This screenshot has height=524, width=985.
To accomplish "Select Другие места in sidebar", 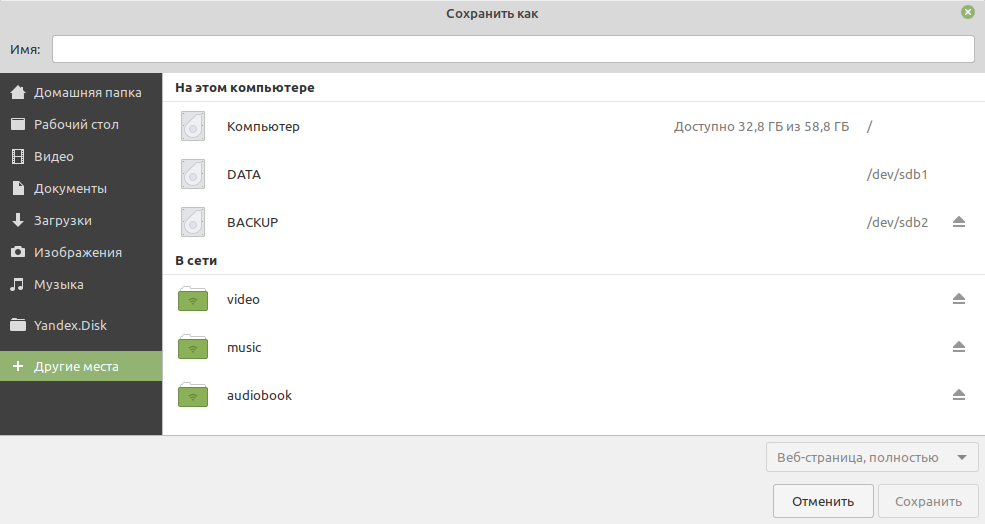I will point(81,366).
